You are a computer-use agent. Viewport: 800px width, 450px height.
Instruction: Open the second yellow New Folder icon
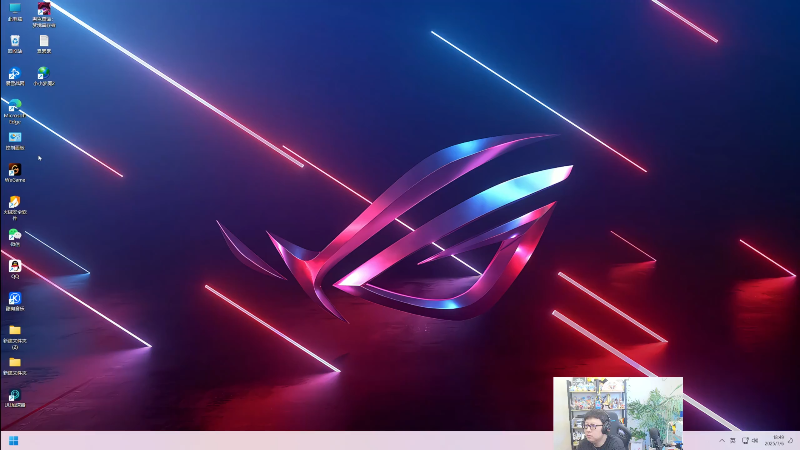click(15, 366)
